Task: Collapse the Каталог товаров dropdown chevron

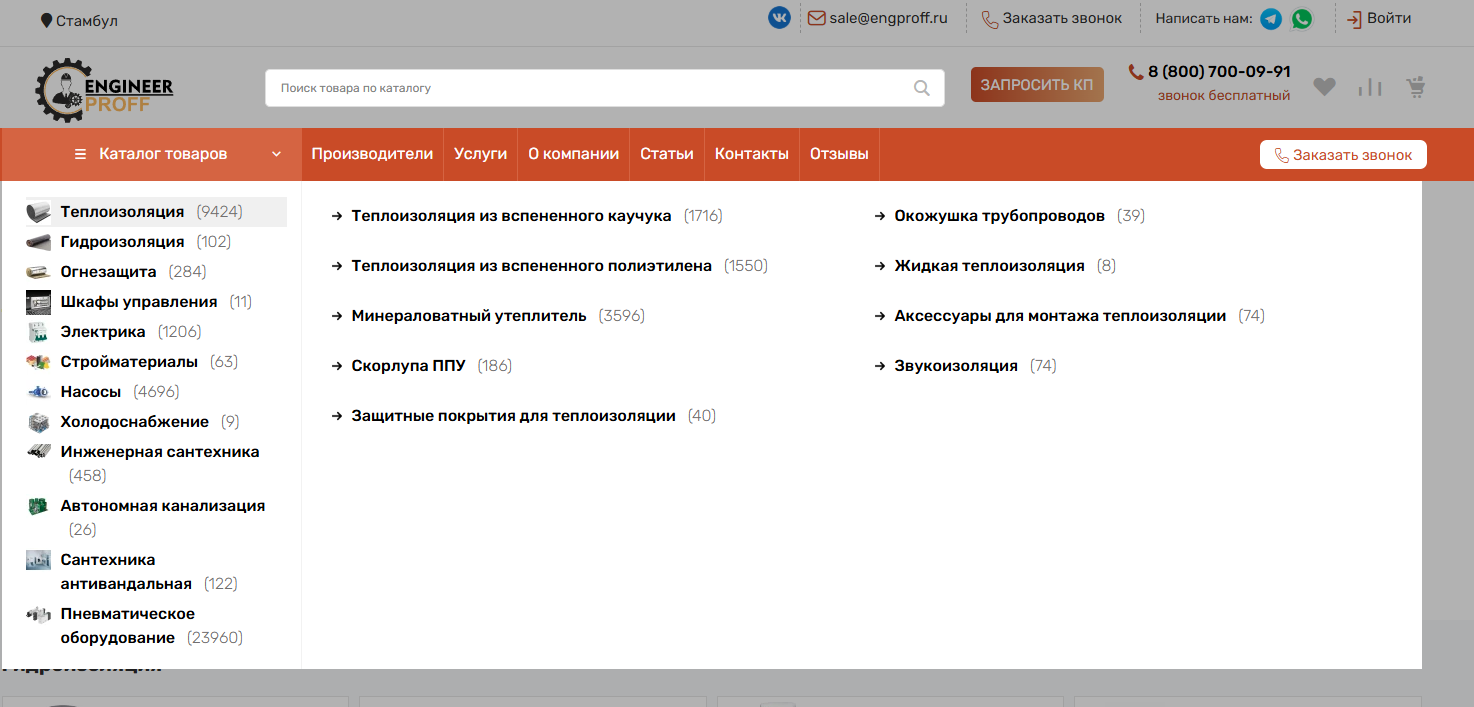Action: (276, 154)
